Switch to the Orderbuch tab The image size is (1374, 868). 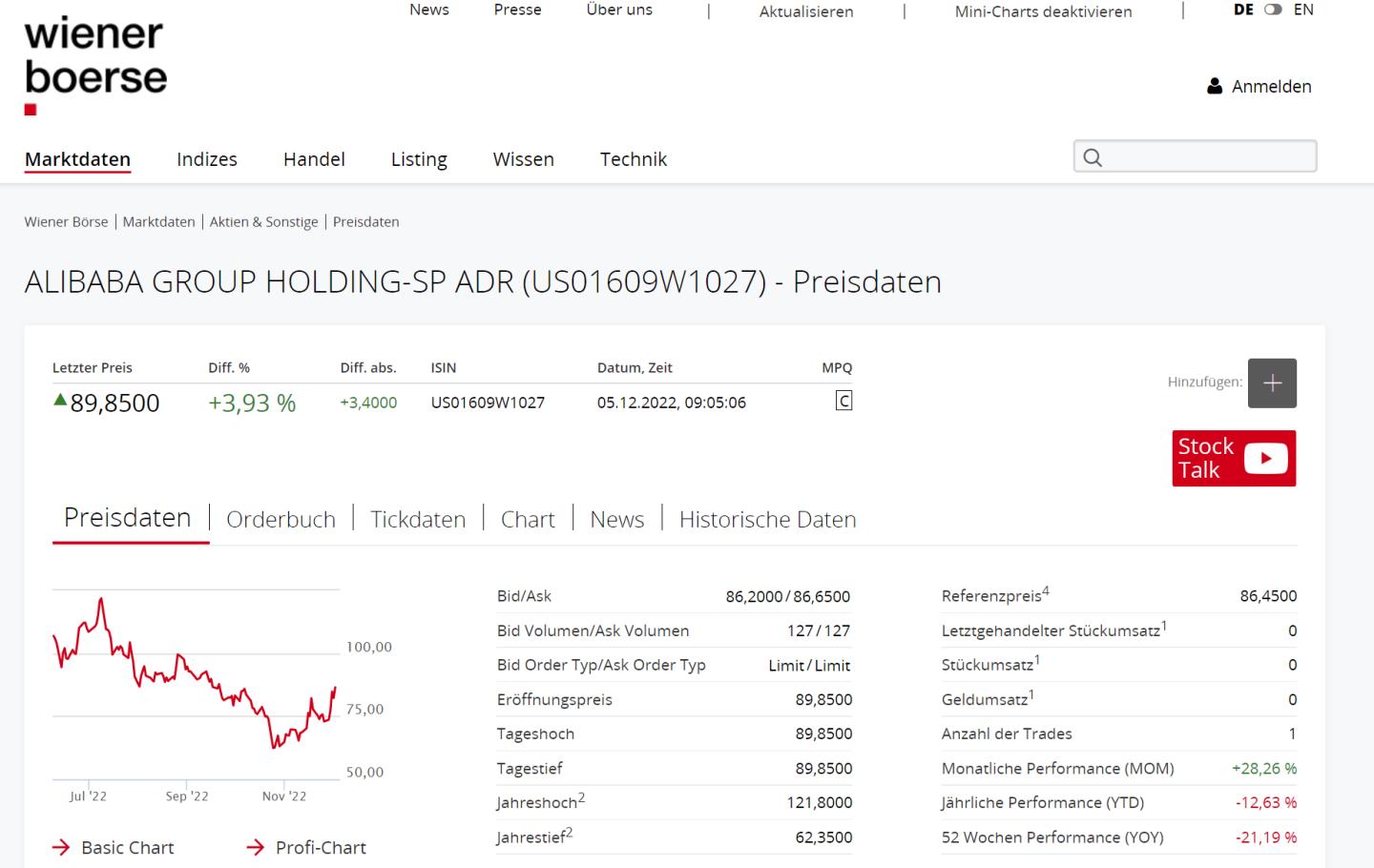281,519
